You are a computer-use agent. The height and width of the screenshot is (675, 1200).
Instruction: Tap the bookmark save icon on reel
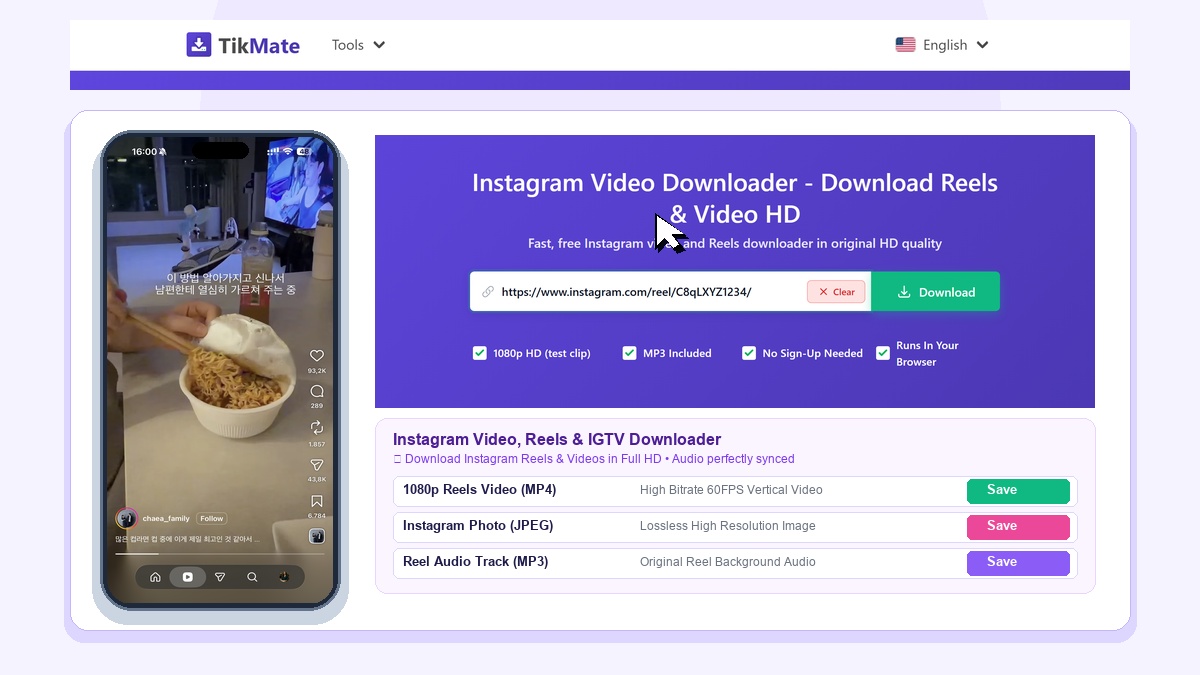317,501
